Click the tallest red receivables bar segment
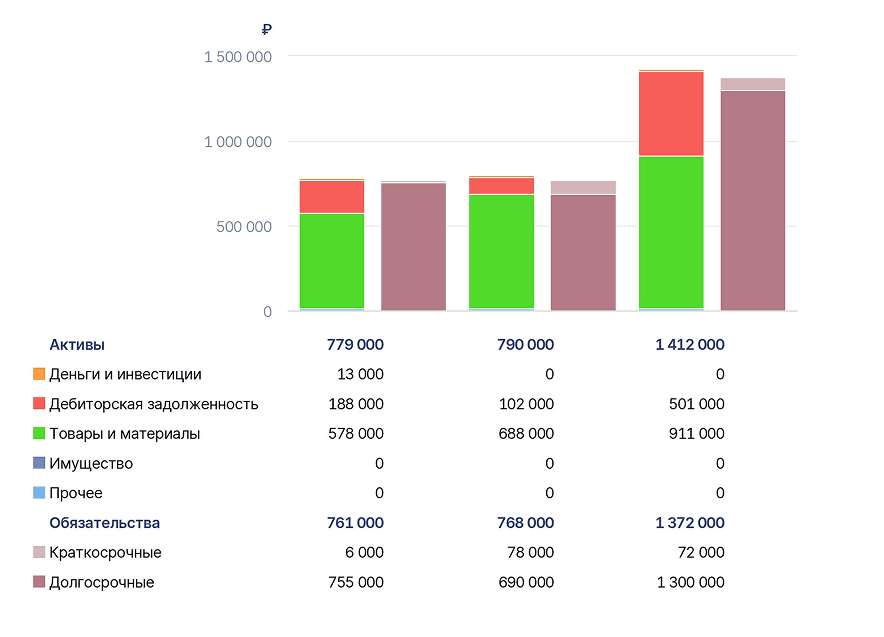884x637 pixels. click(671, 114)
